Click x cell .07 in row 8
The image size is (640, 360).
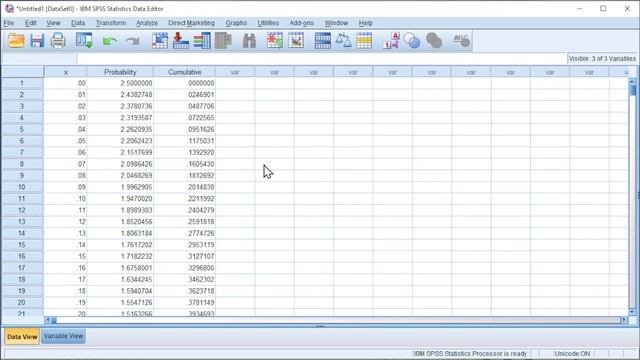(x=65, y=164)
